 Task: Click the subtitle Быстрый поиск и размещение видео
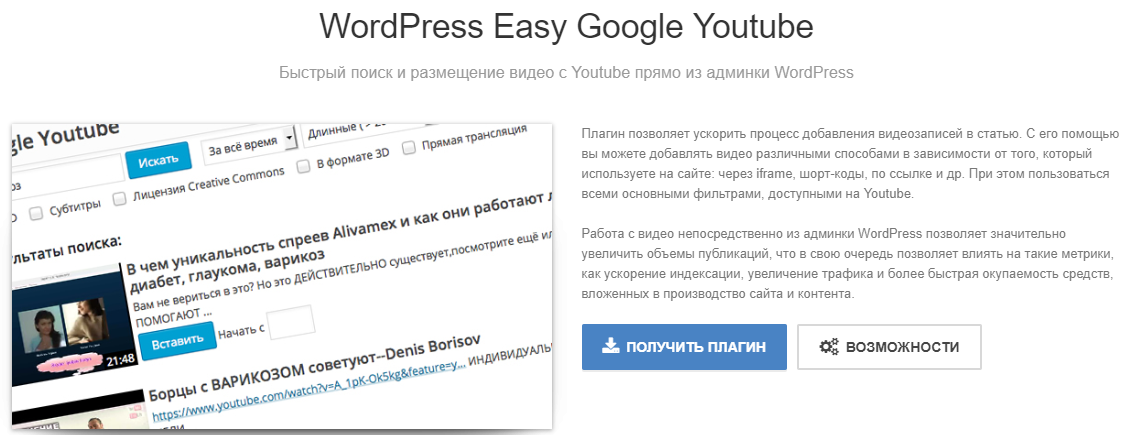click(566, 72)
